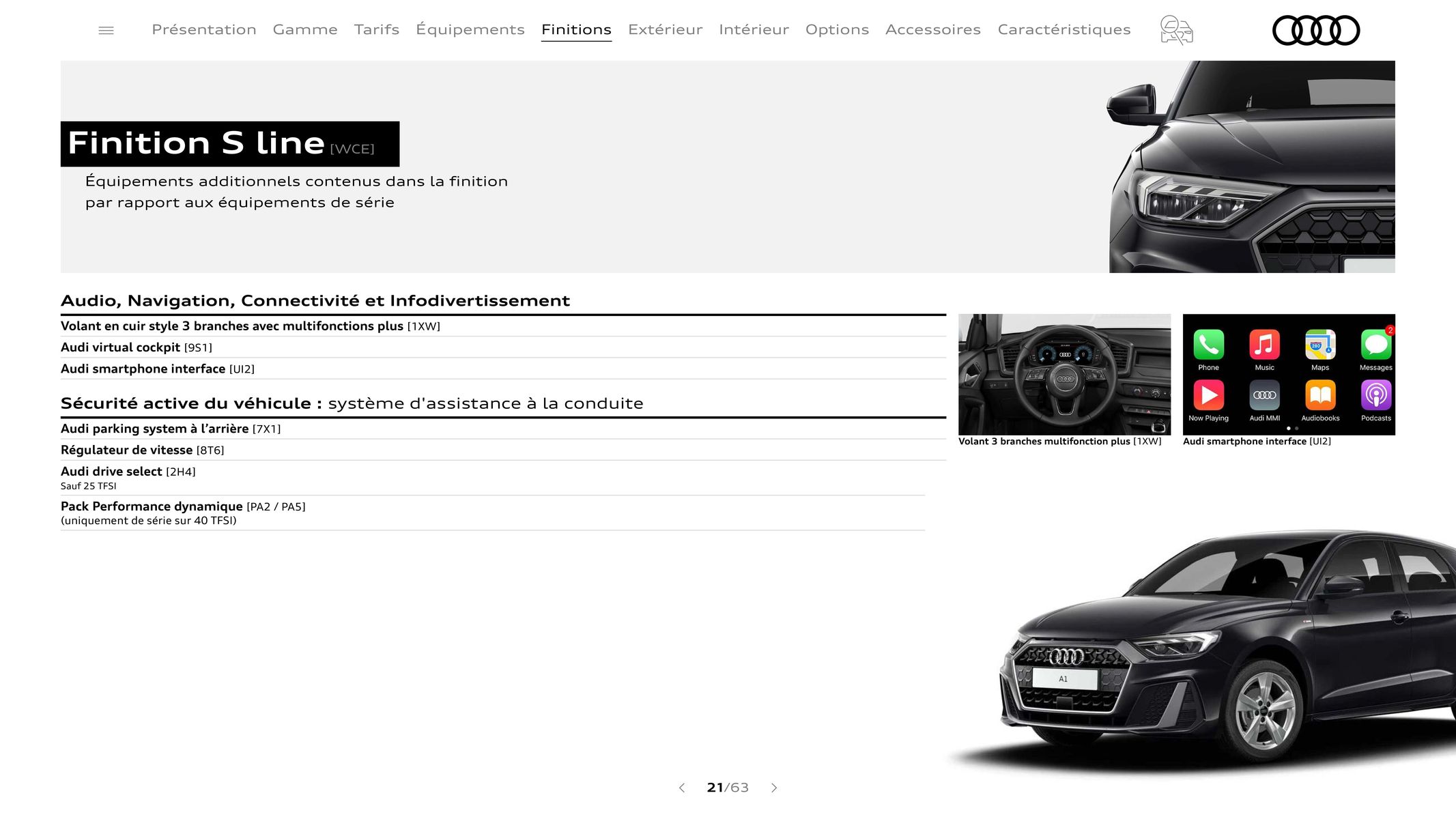Image resolution: width=1456 pixels, height=819 pixels.
Task: Click the CarPlay screen thumbnail image
Action: 1289,374
